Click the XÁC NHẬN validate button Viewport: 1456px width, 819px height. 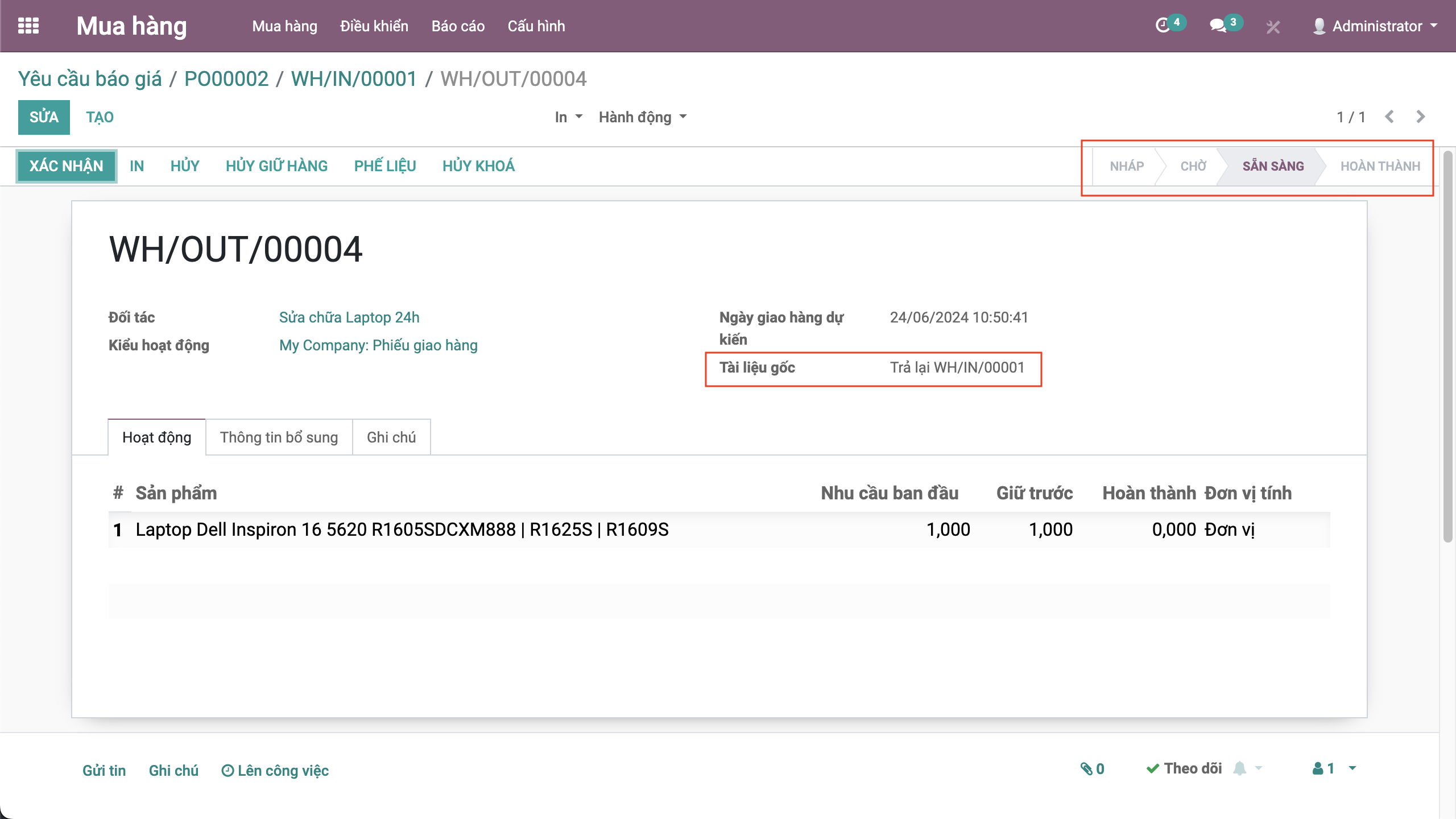pyautogui.click(x=66, y=166)
